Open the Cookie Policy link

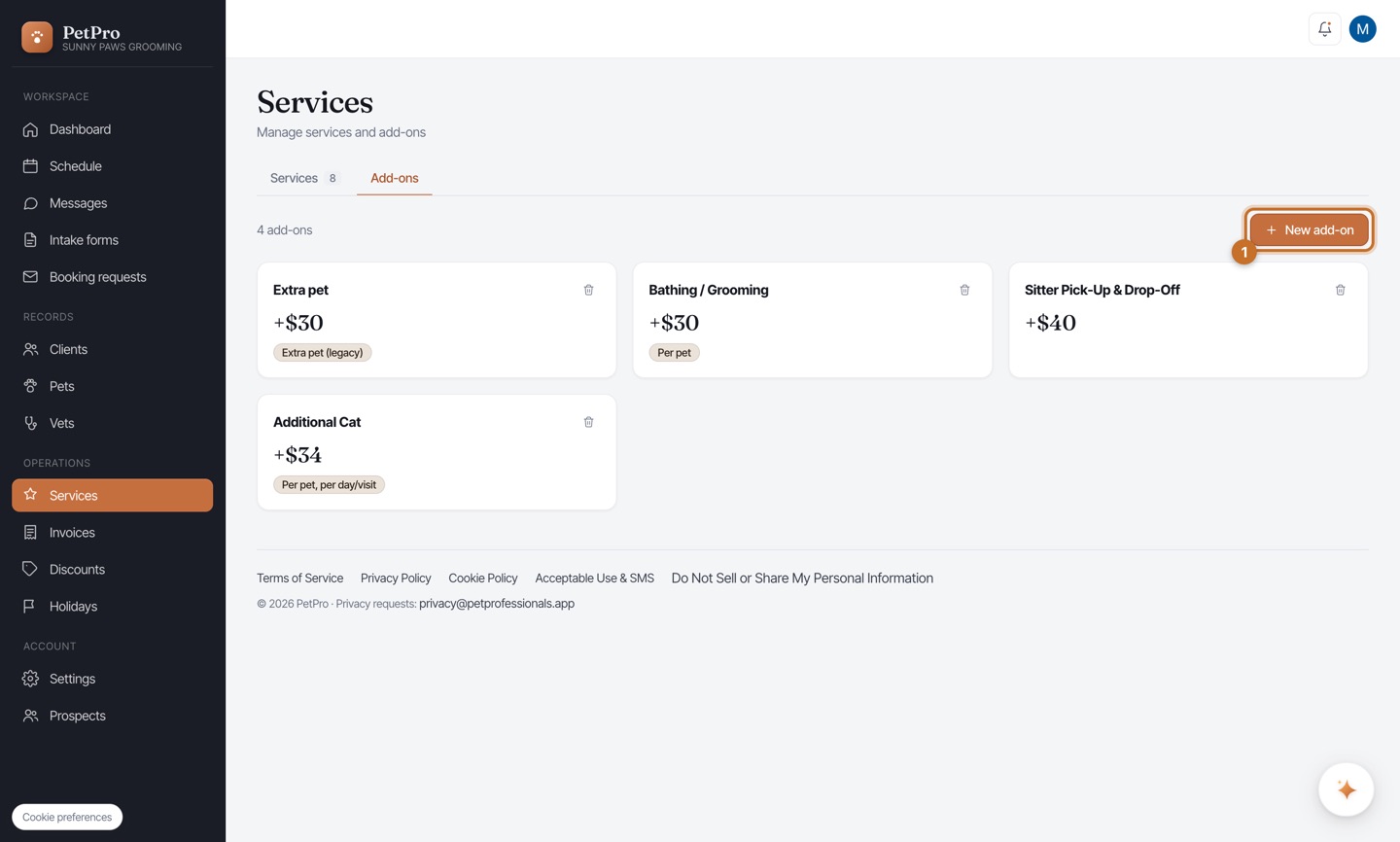click(x=483, y=578)
